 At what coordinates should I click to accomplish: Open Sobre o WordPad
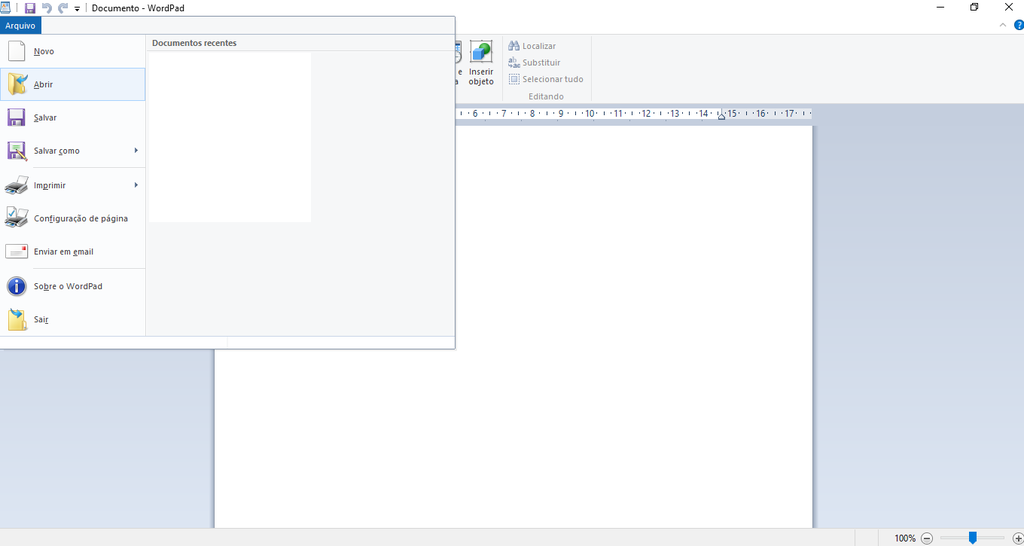click(x=72, y=286)
